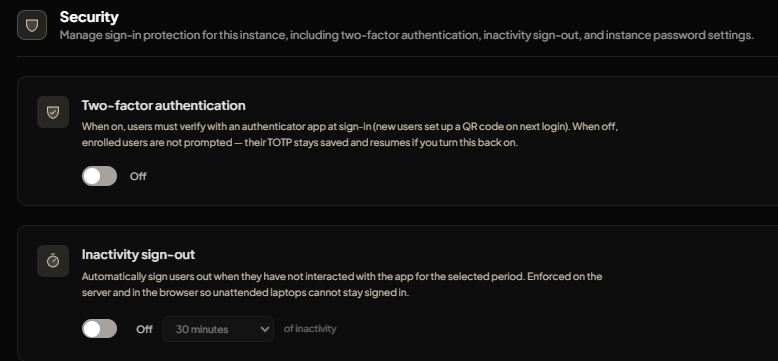This screenshot has height=361, width=778.
Task: Turn on the Inactivity sign-out switch
Action: (x=99, y=329)
